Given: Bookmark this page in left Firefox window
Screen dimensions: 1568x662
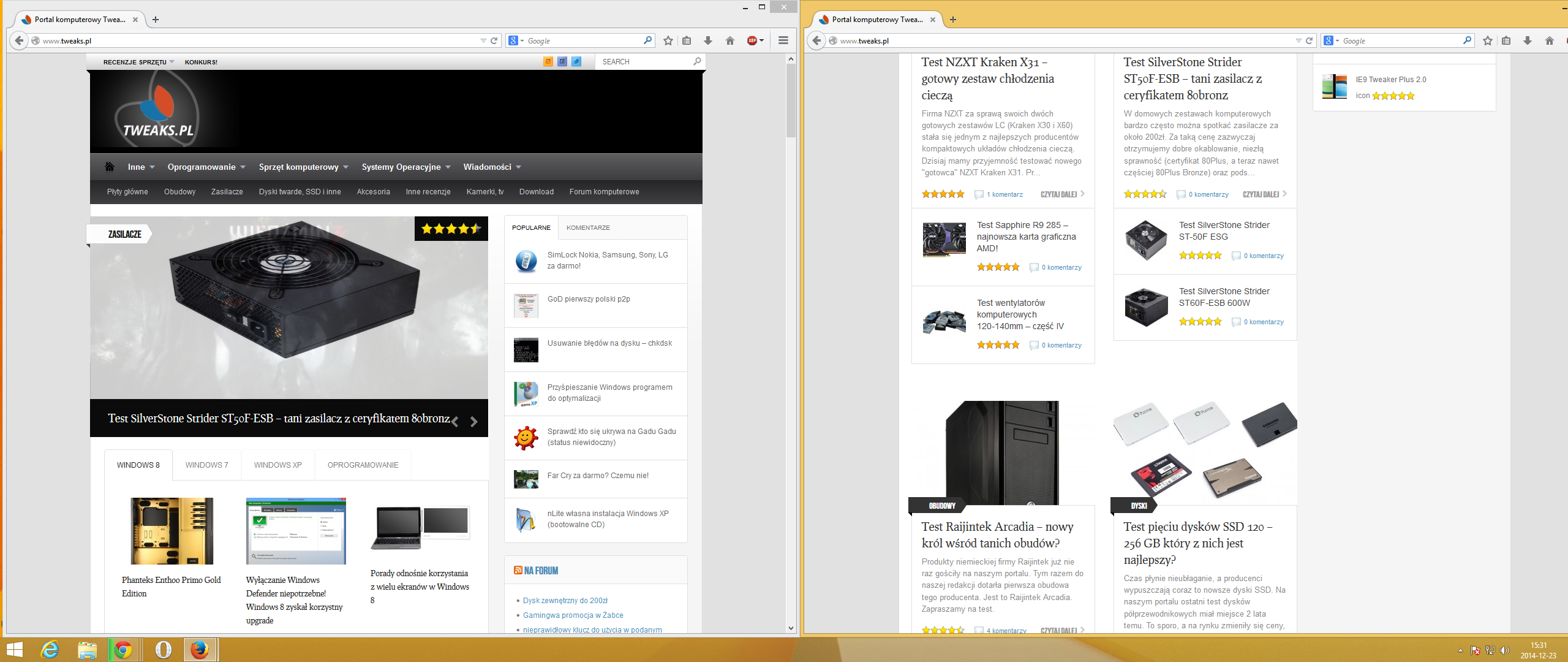Looking at the screenshot, I should pos(668,40).
